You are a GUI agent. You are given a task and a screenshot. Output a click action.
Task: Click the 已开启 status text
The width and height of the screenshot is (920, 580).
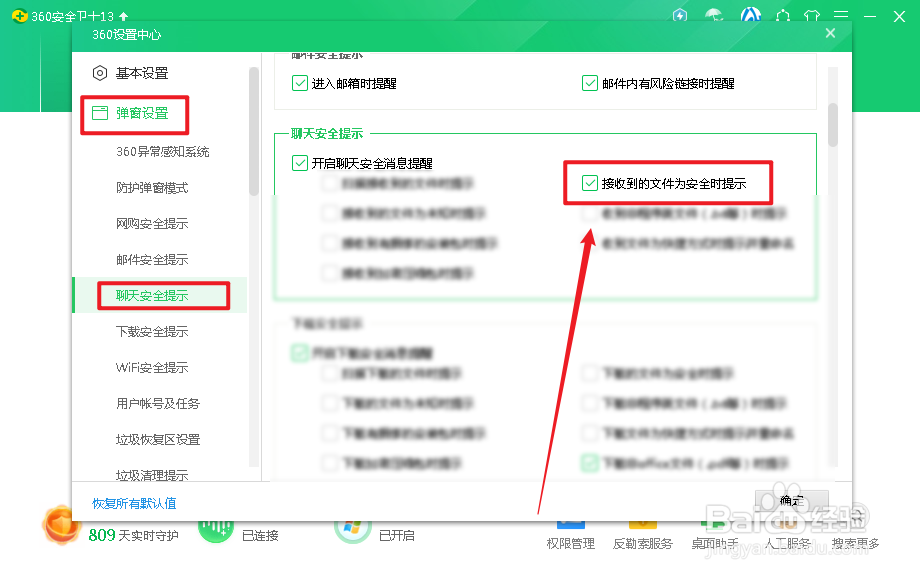pyautogui.click(x=397, y=535)
